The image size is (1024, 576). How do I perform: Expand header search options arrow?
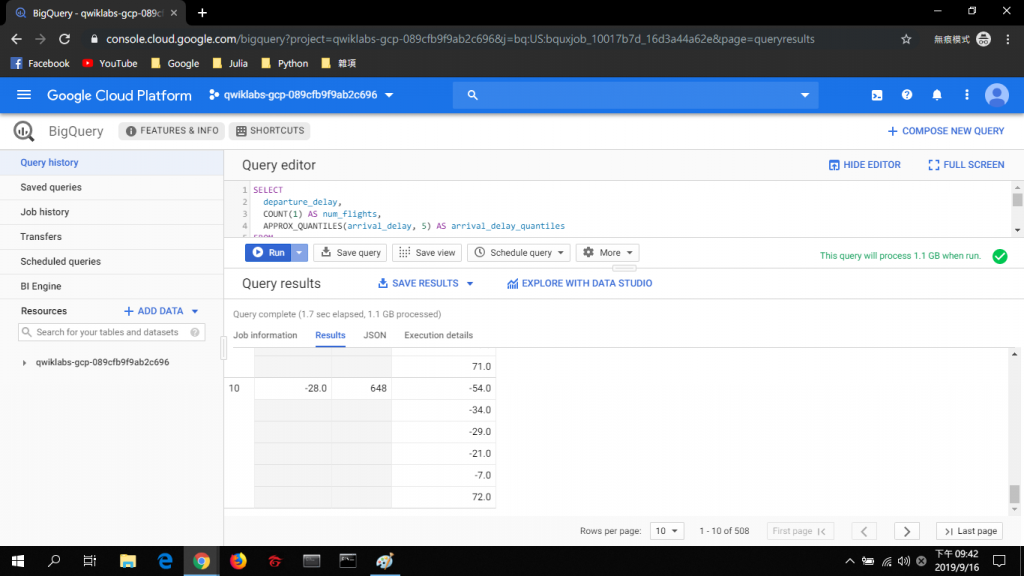(805, 95)
